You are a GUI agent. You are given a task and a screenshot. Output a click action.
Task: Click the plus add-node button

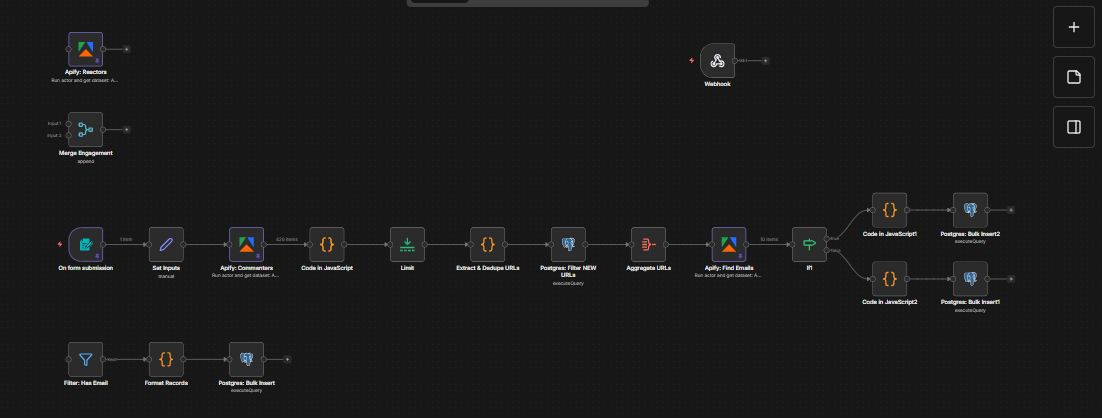(x=1073, y=27)
